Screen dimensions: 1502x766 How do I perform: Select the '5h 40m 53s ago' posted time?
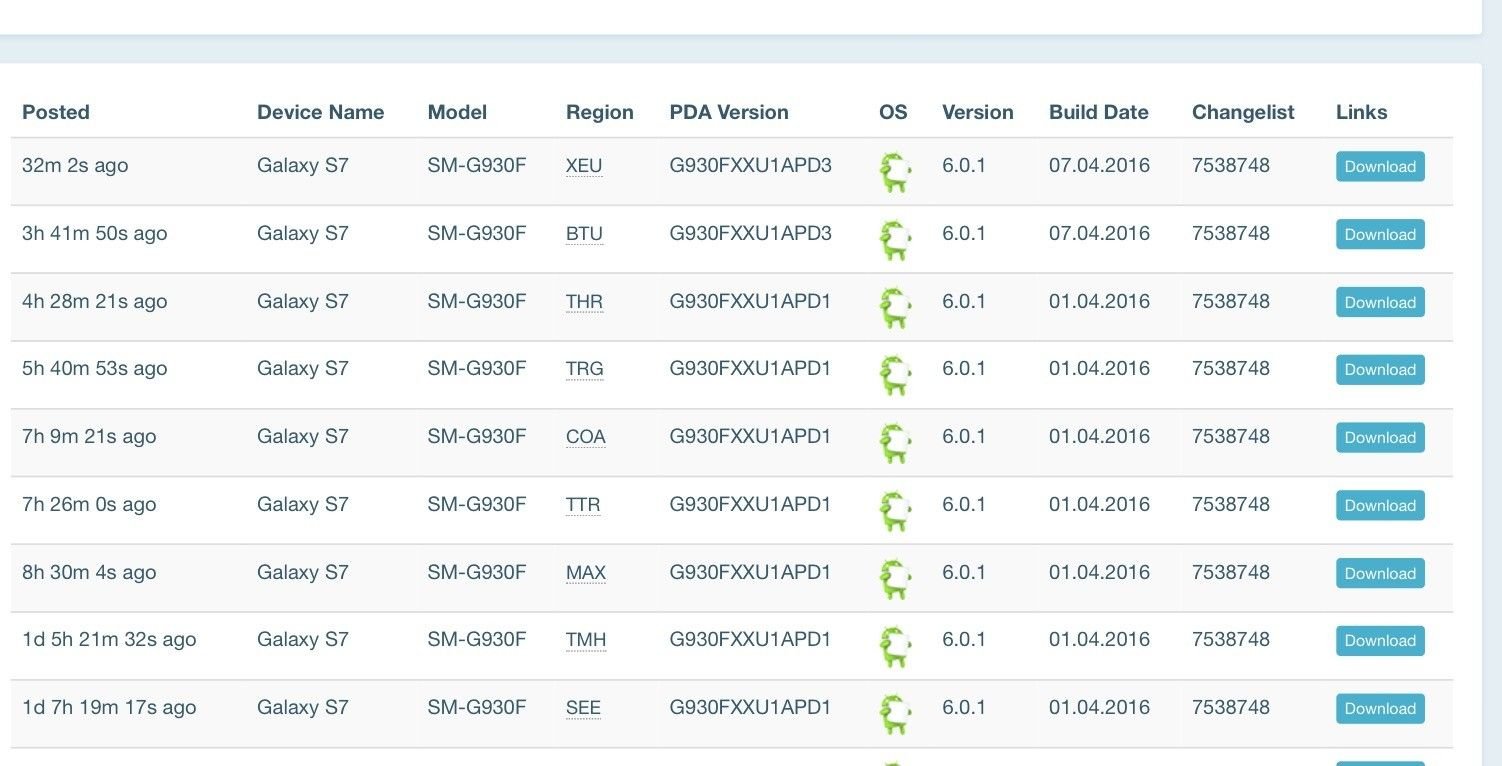95,369
